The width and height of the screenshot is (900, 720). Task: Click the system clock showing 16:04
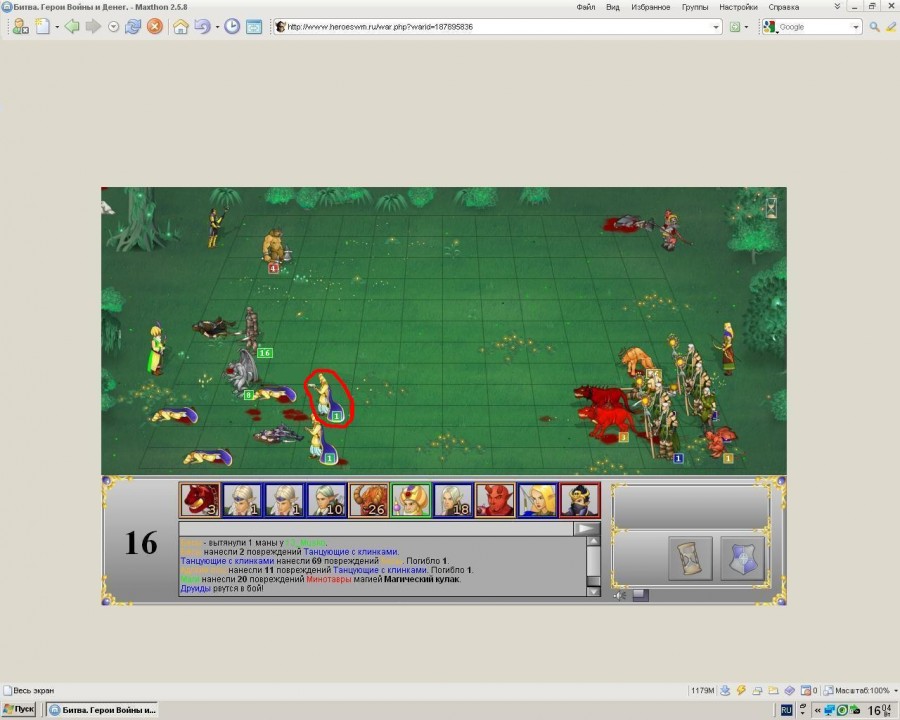pyautogui.click(x=879, y=710)
